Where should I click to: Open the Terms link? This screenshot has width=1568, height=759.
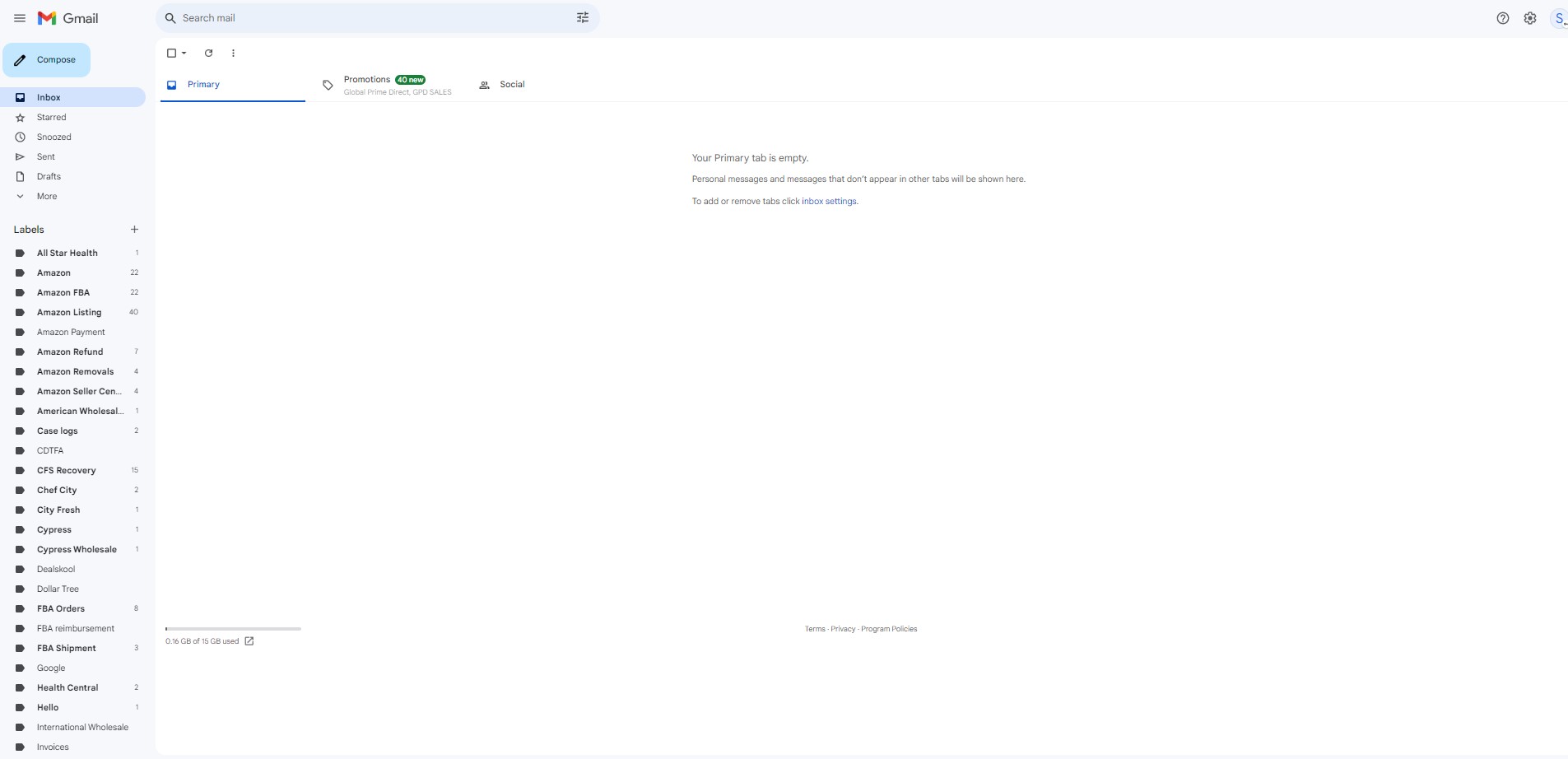click(815, 629)
